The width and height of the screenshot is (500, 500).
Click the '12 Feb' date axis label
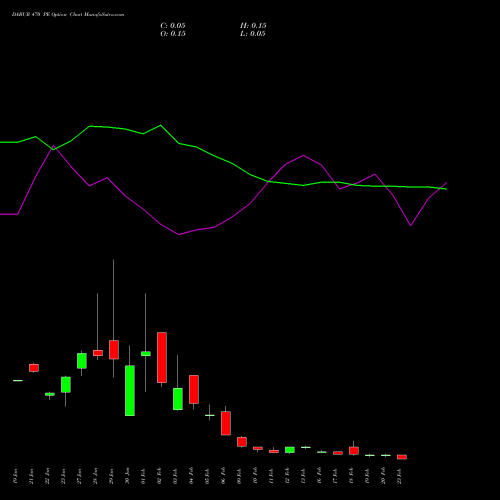point(287,476)
